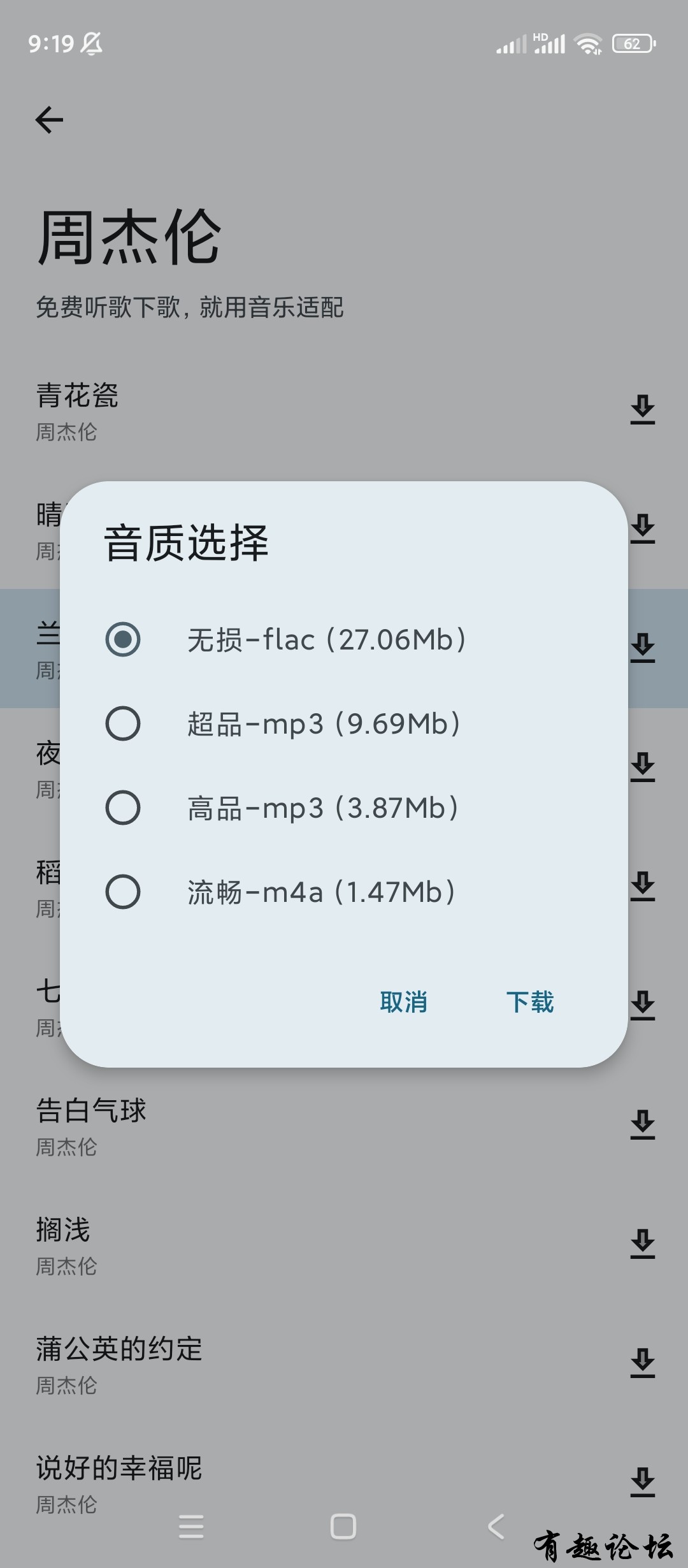
Task: Tap the Android home square icon
Action: 343,1527
